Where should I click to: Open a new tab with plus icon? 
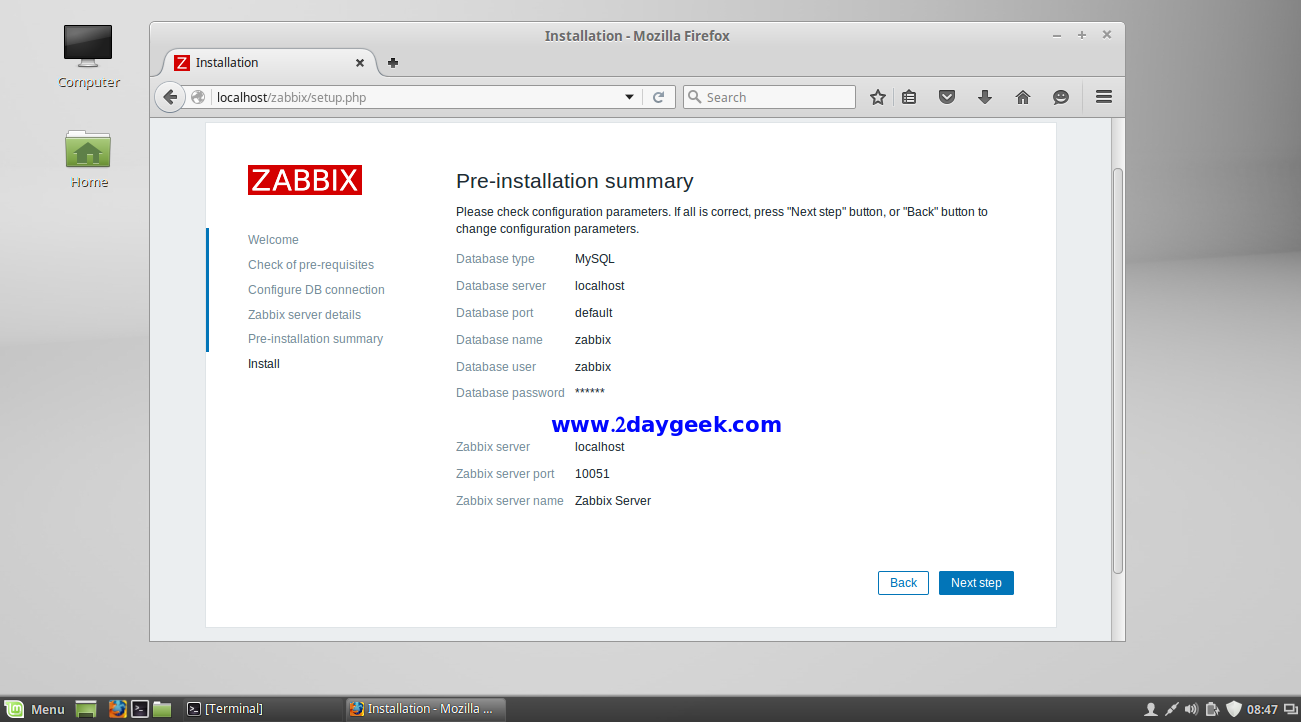(393, 62)
